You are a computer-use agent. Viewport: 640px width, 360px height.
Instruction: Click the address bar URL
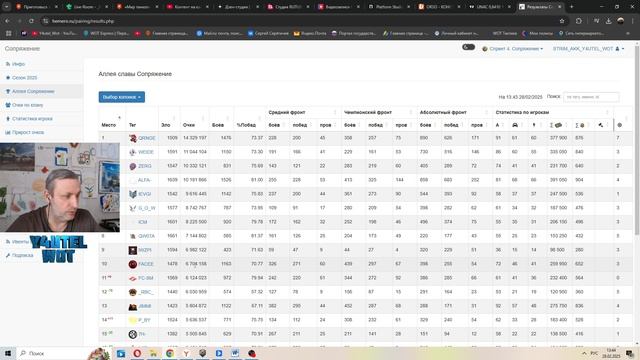click(x=83, y=21)
